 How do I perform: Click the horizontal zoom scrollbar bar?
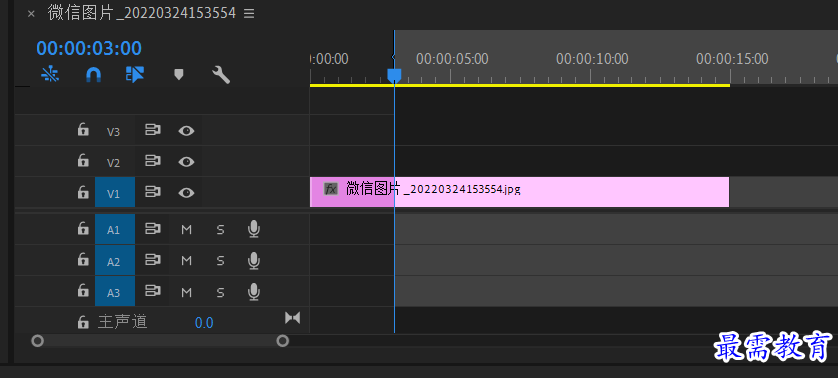(160, 341)
